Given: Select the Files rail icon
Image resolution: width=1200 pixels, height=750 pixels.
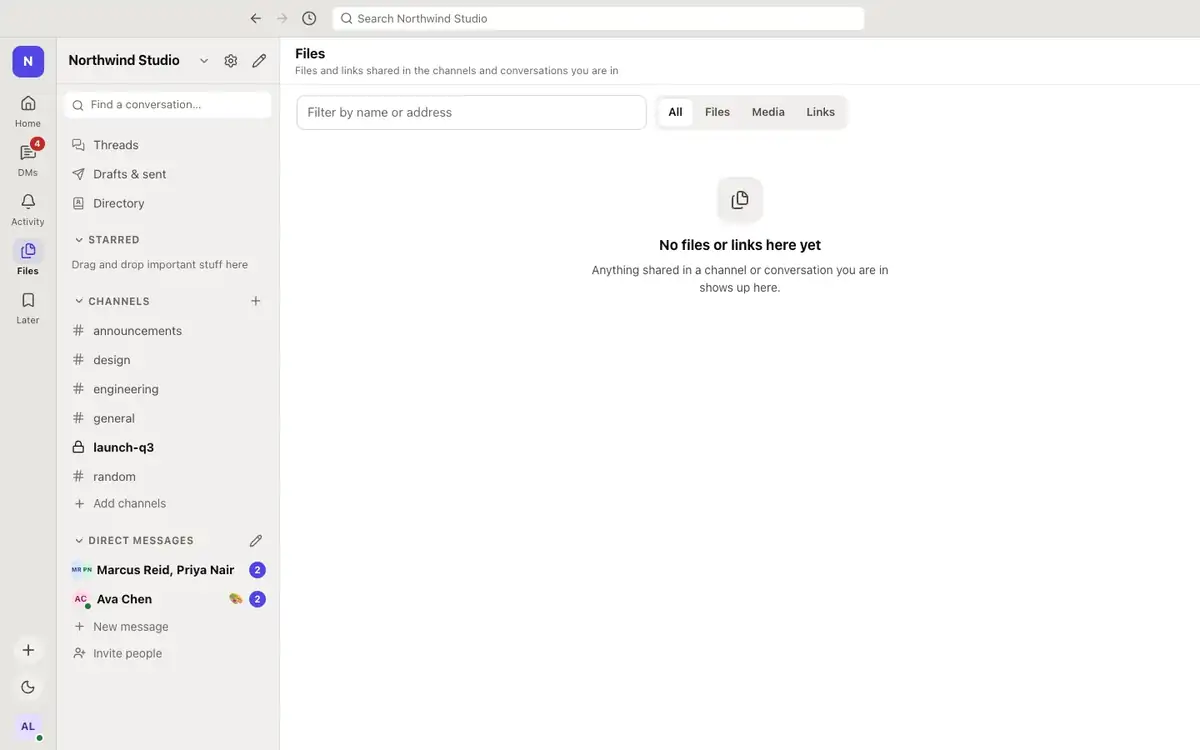Looking at the screenshot, I should 28,258.
